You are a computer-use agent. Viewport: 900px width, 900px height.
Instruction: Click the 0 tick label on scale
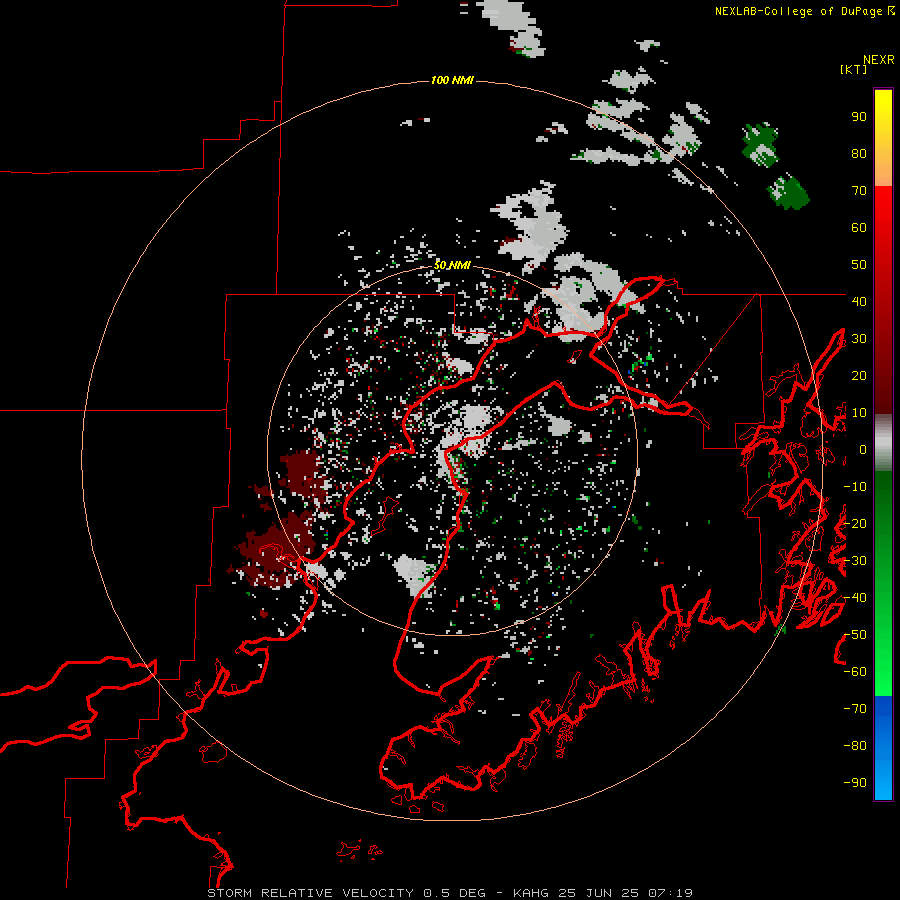tap(863, 449)
